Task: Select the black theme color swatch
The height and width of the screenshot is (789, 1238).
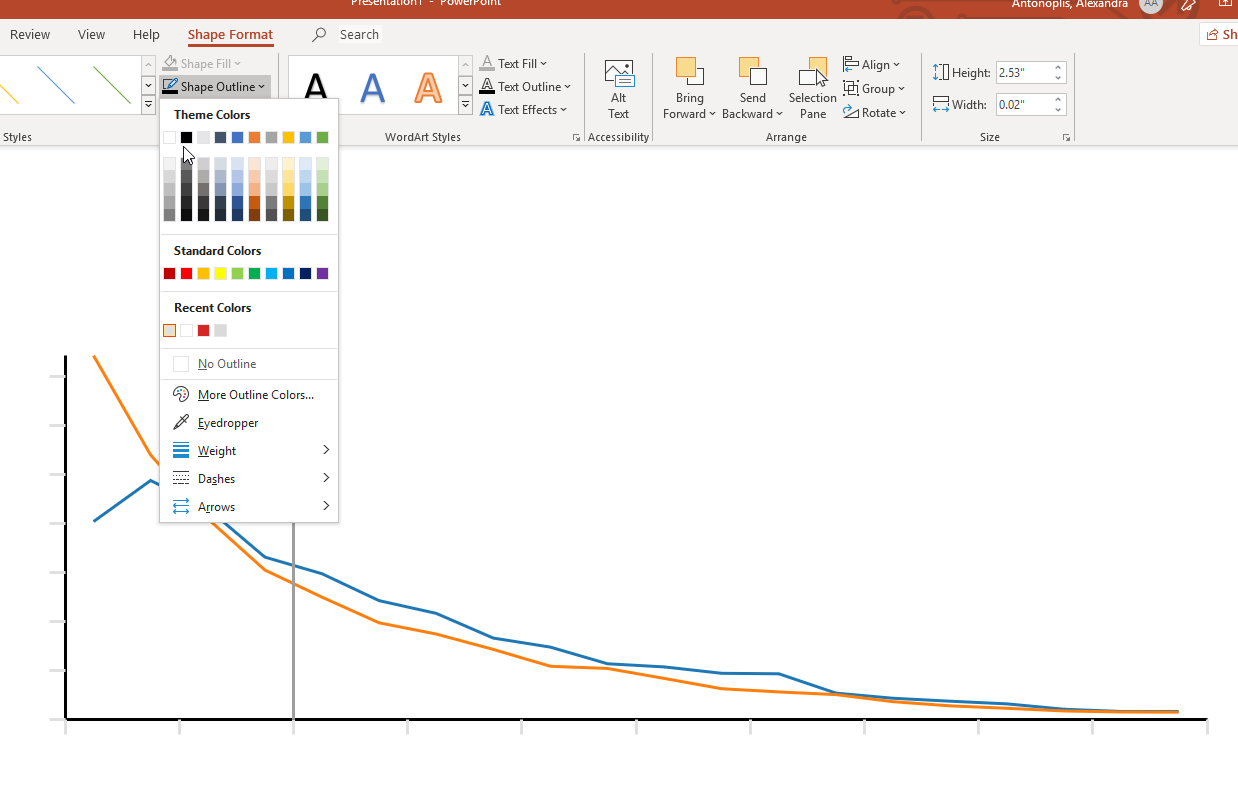Action: click(187, 138)
